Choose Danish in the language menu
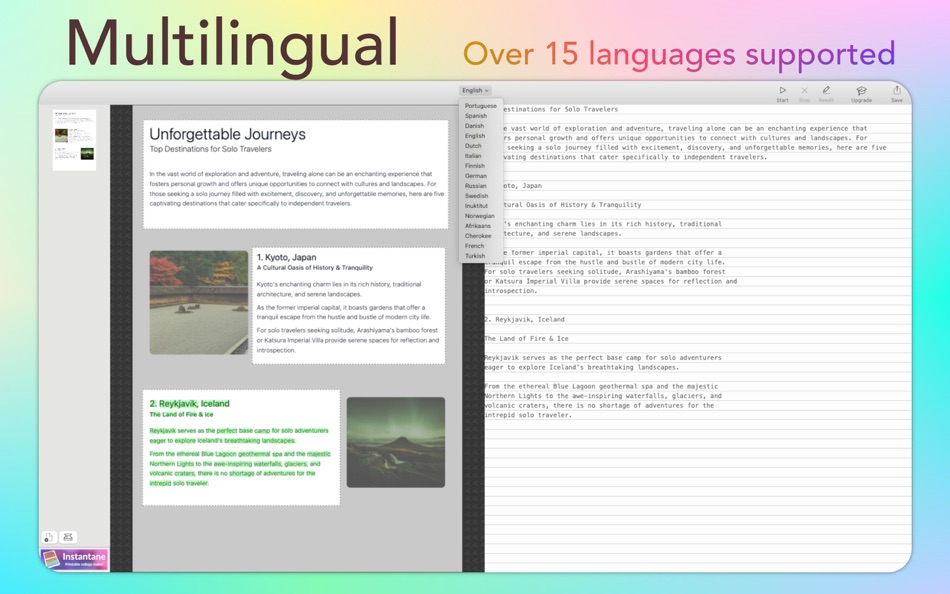Viewport: 950px width, 594px height. point(474,126)
